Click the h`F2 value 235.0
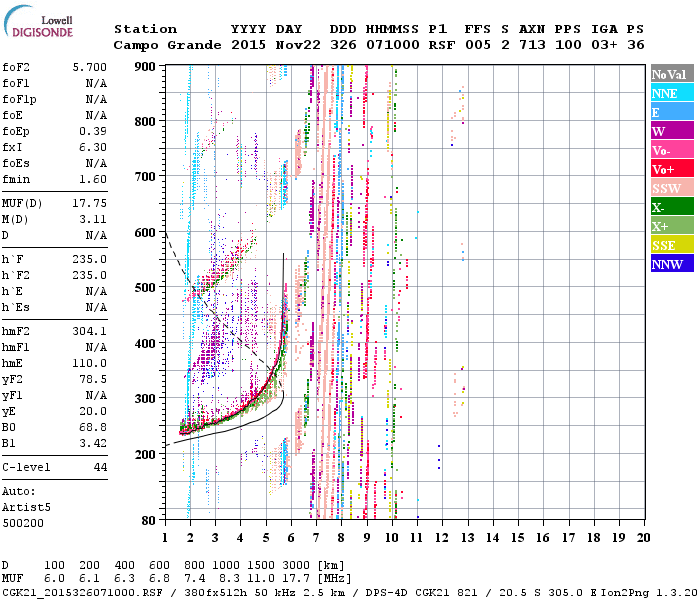This screenshot has height=600, width=700. click(90, 275)
